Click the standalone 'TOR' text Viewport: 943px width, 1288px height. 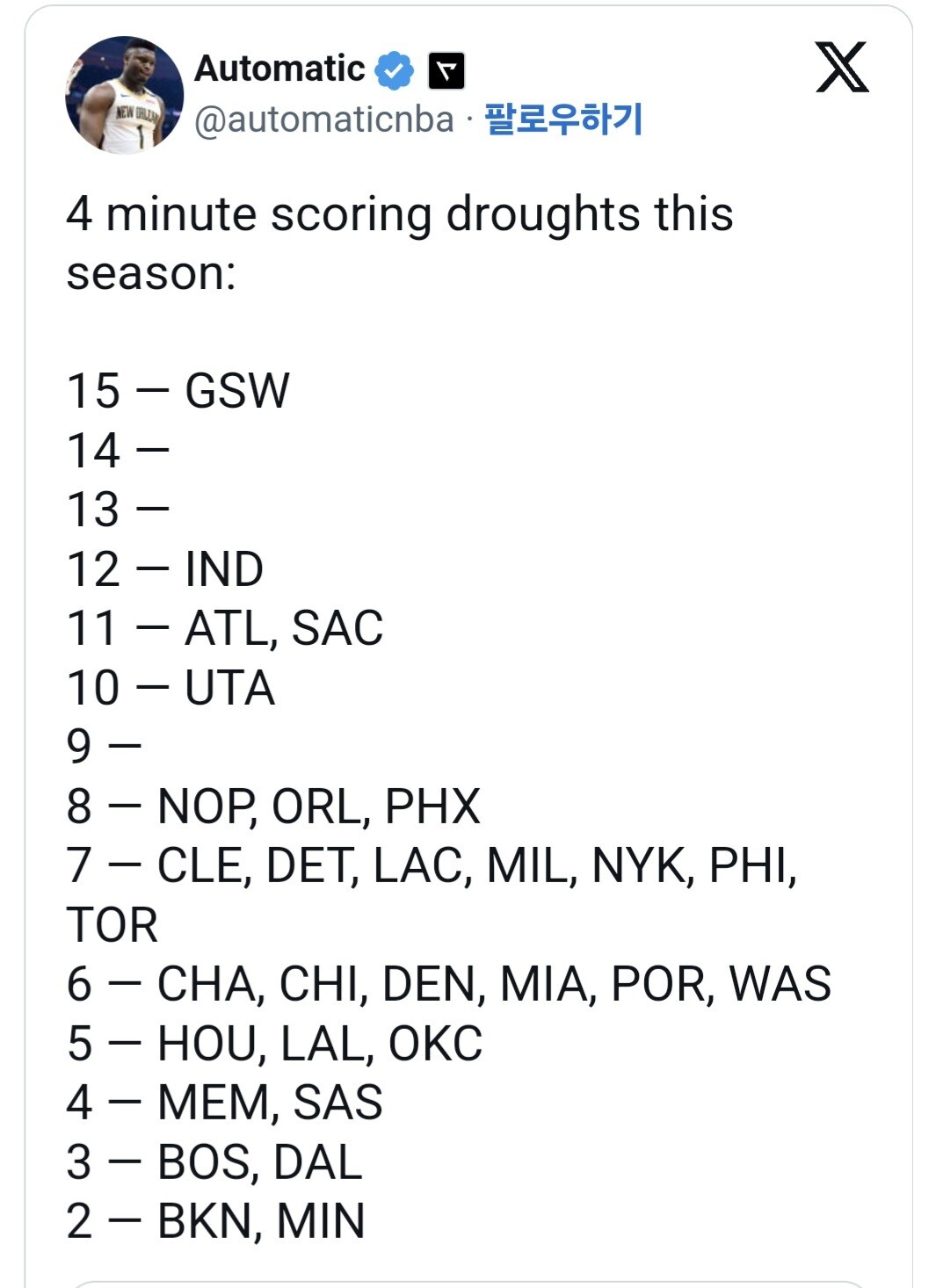[112, 925]
